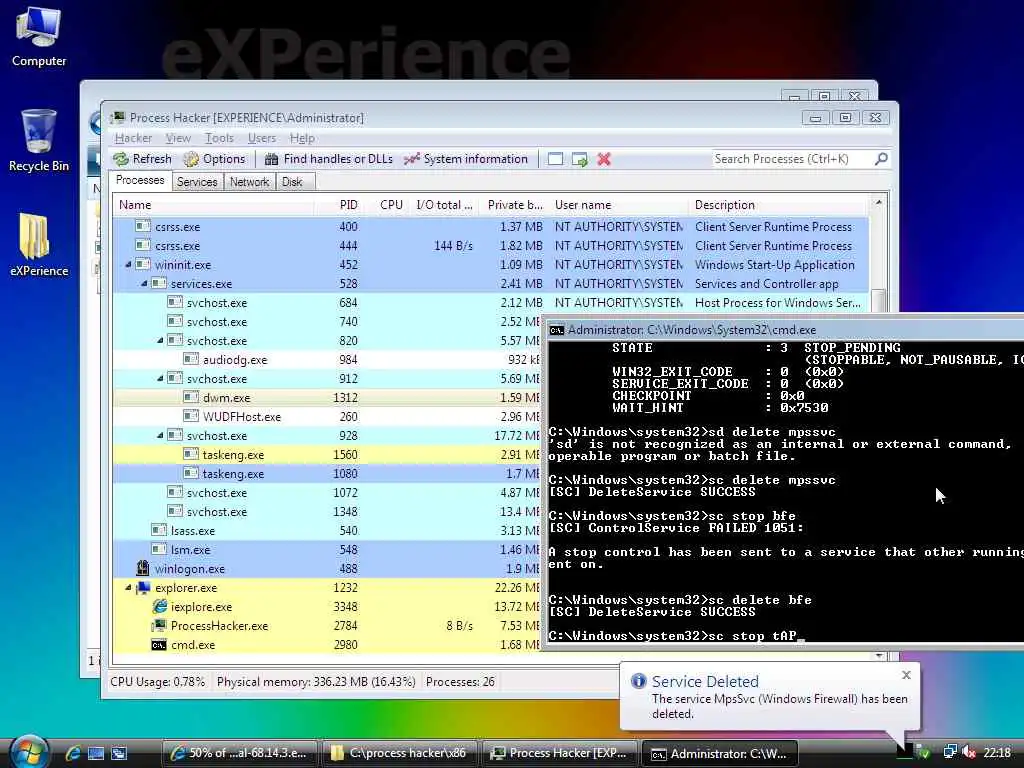Click the taskbar clock showing 22:18
The height and width of the screenshot is (768, 1024).
[x=997, y=753]
